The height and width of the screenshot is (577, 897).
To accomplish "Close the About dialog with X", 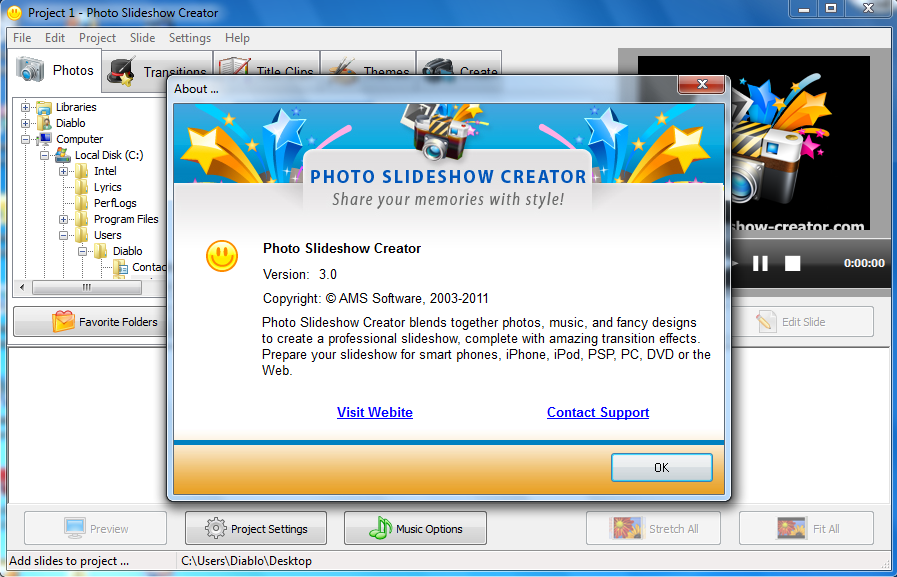I will 702,84.
